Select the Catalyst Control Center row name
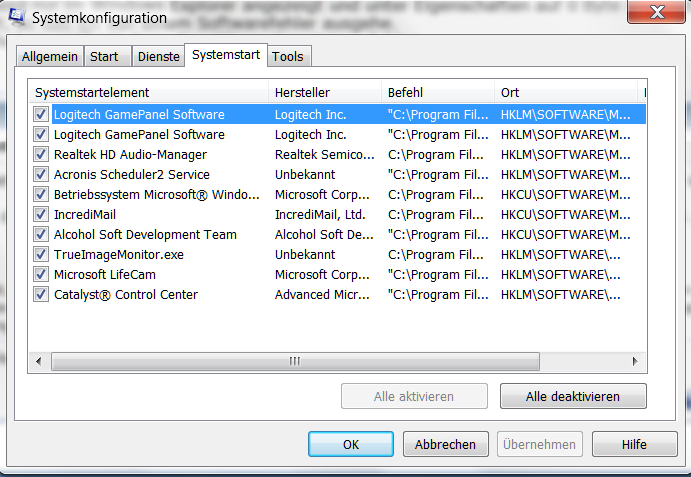691x477 pixels. click(126, 294)
